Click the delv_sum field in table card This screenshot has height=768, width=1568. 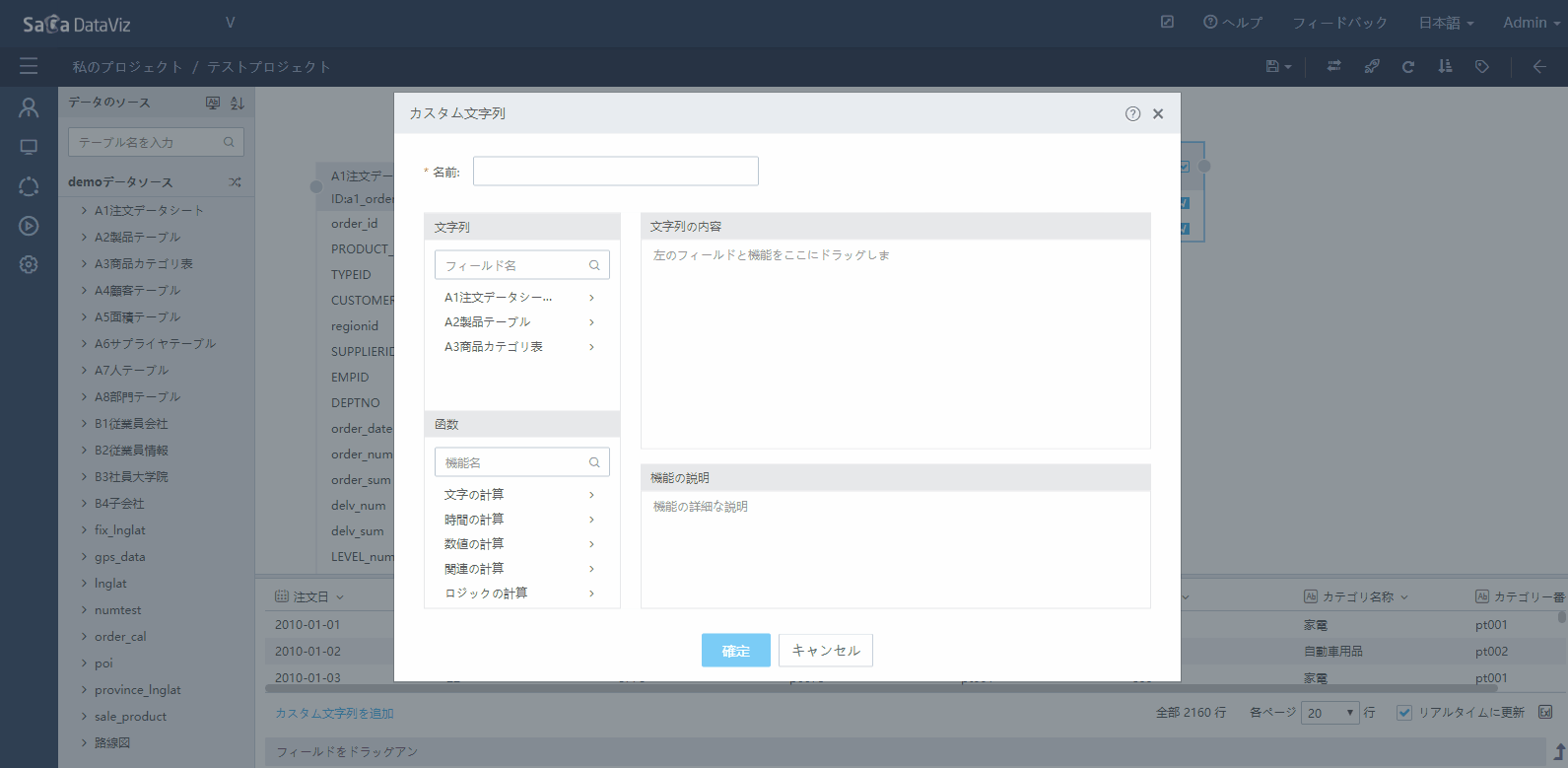(358, 531)
